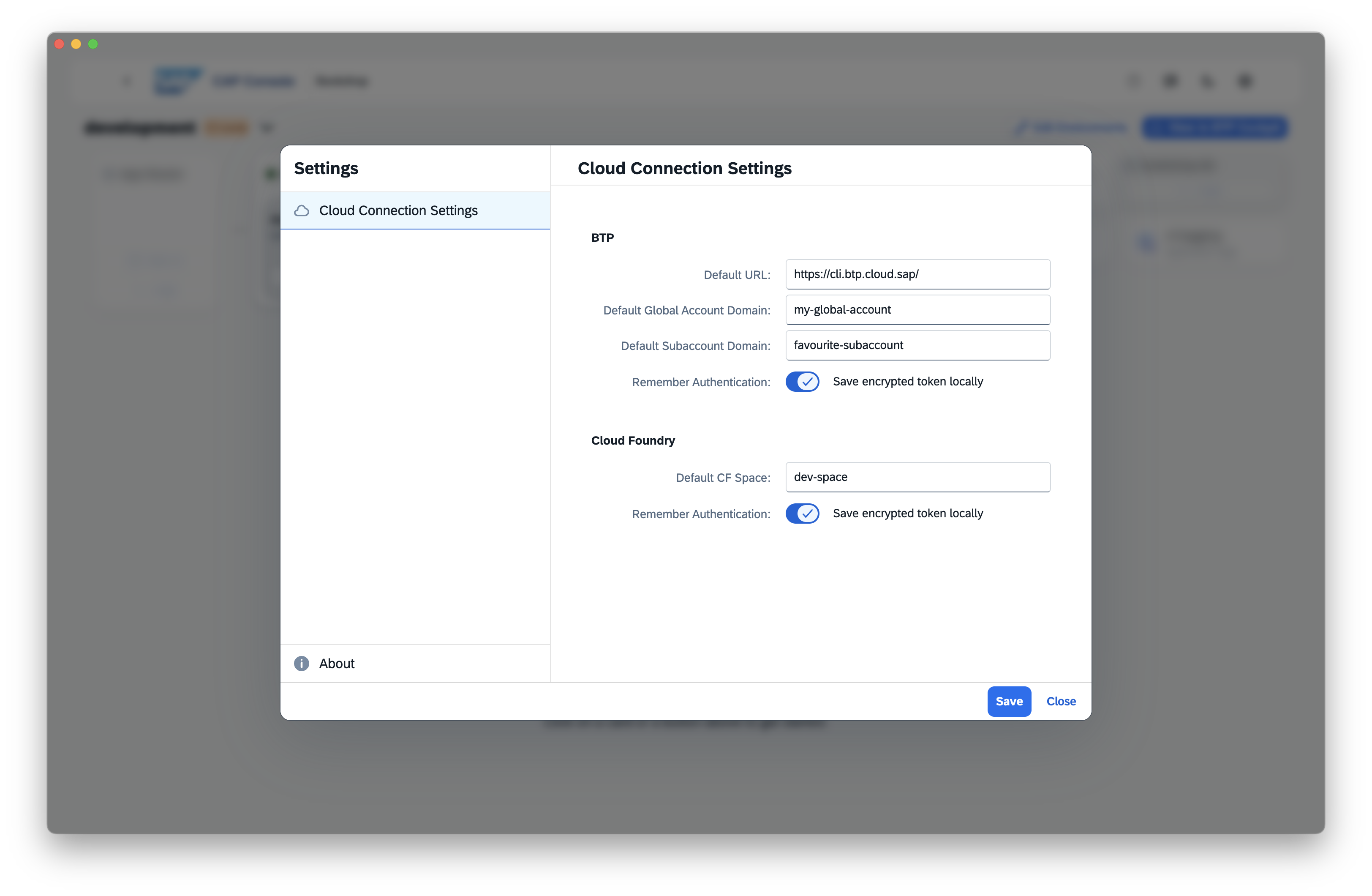1372x896 pixels.
Task: Close the Settings dialog via Close link
Action: pos(1061,701)
